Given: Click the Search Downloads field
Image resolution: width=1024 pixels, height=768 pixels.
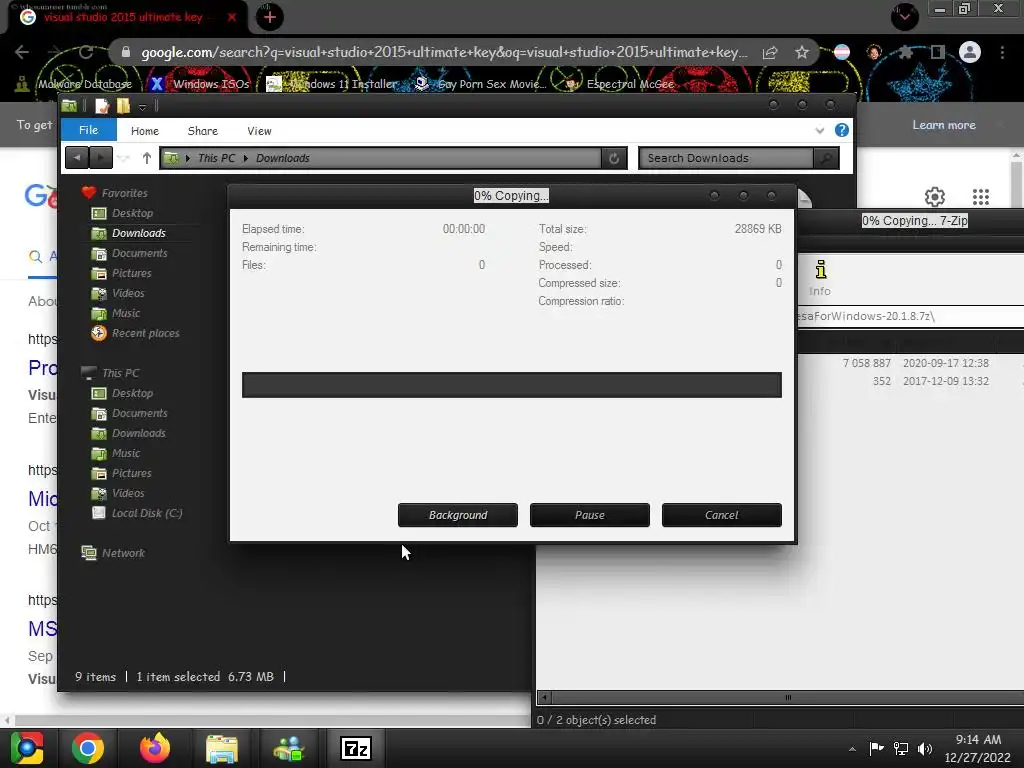Looking at the screenshot, I should click(726, 158).
